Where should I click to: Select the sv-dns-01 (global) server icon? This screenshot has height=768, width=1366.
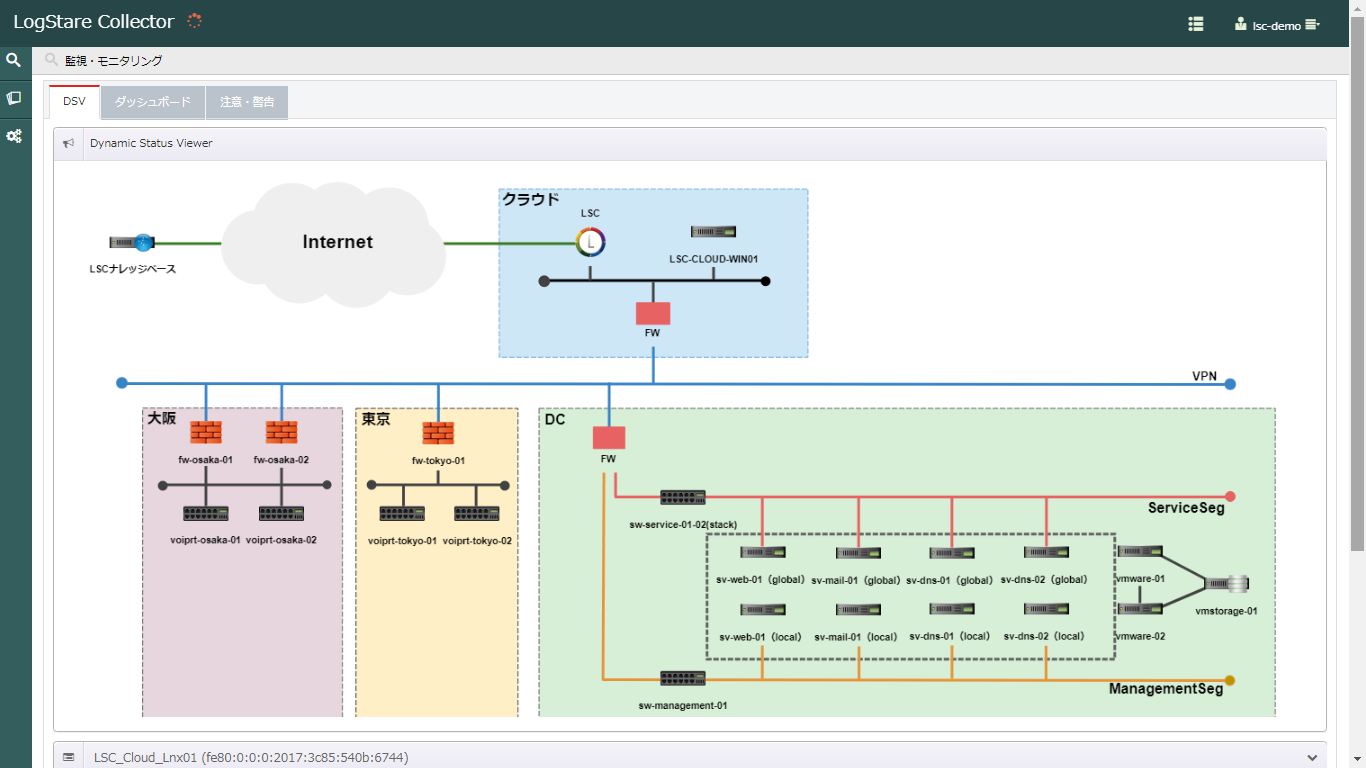coord(951,552)
